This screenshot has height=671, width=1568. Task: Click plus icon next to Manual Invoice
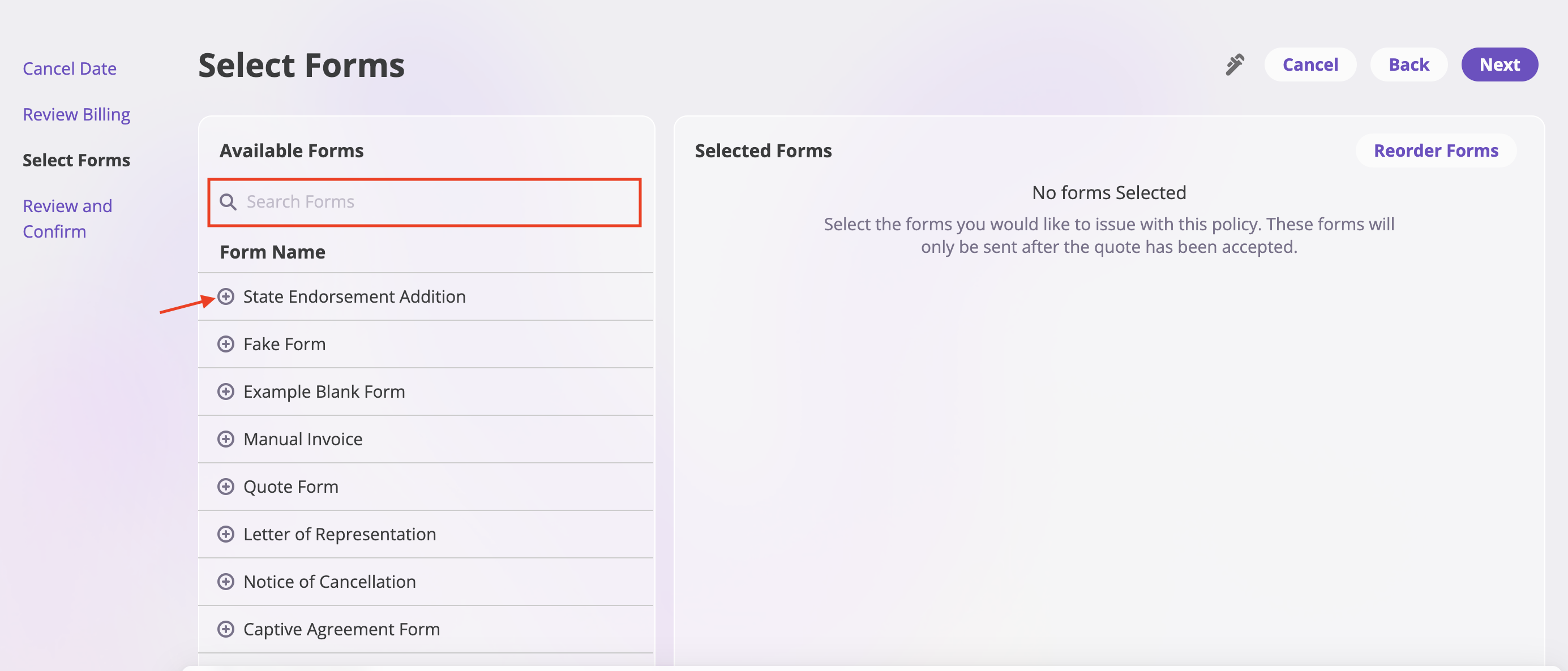(x=226, y=439)
